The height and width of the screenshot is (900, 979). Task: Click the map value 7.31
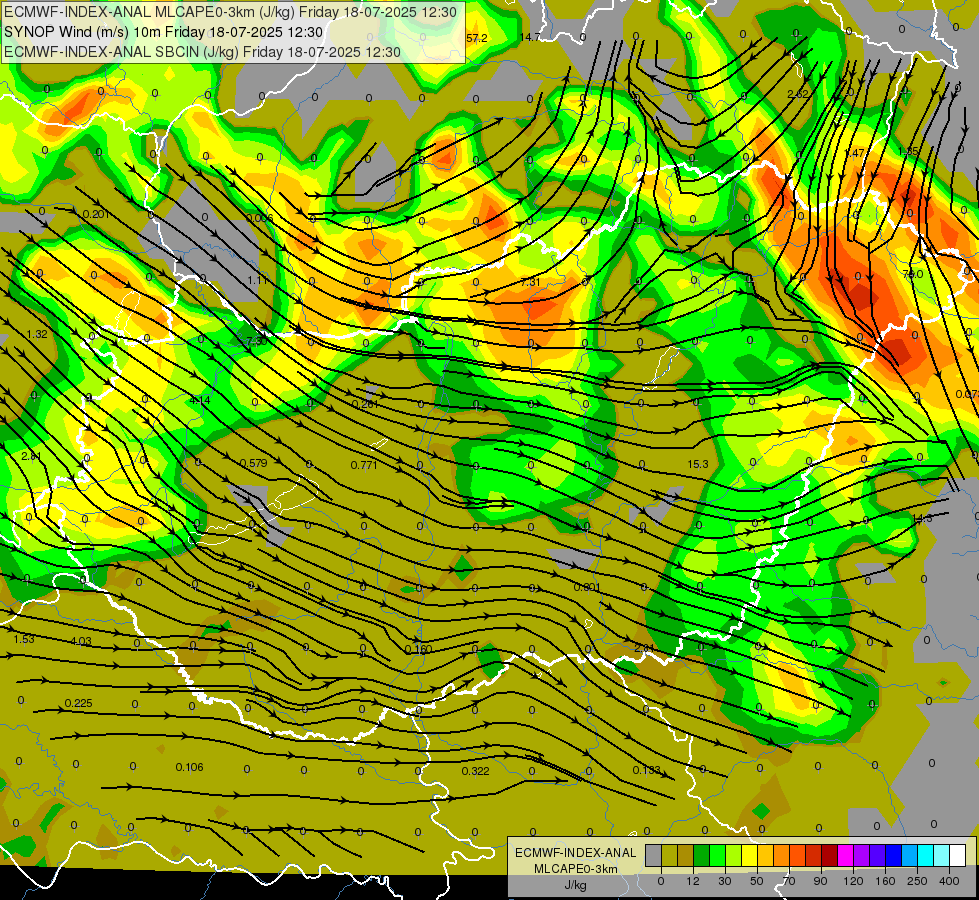pos(530,282)
